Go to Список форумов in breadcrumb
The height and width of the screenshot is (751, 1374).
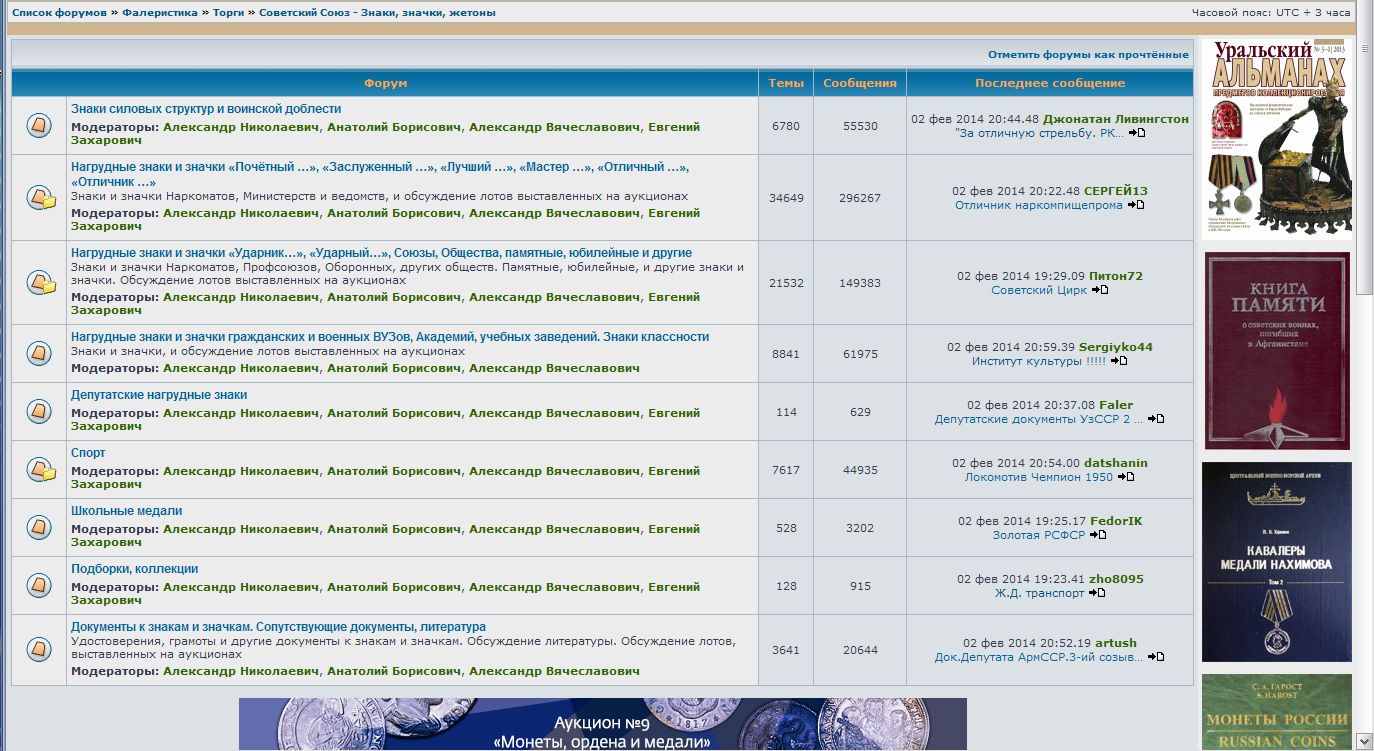coord(59,13)
